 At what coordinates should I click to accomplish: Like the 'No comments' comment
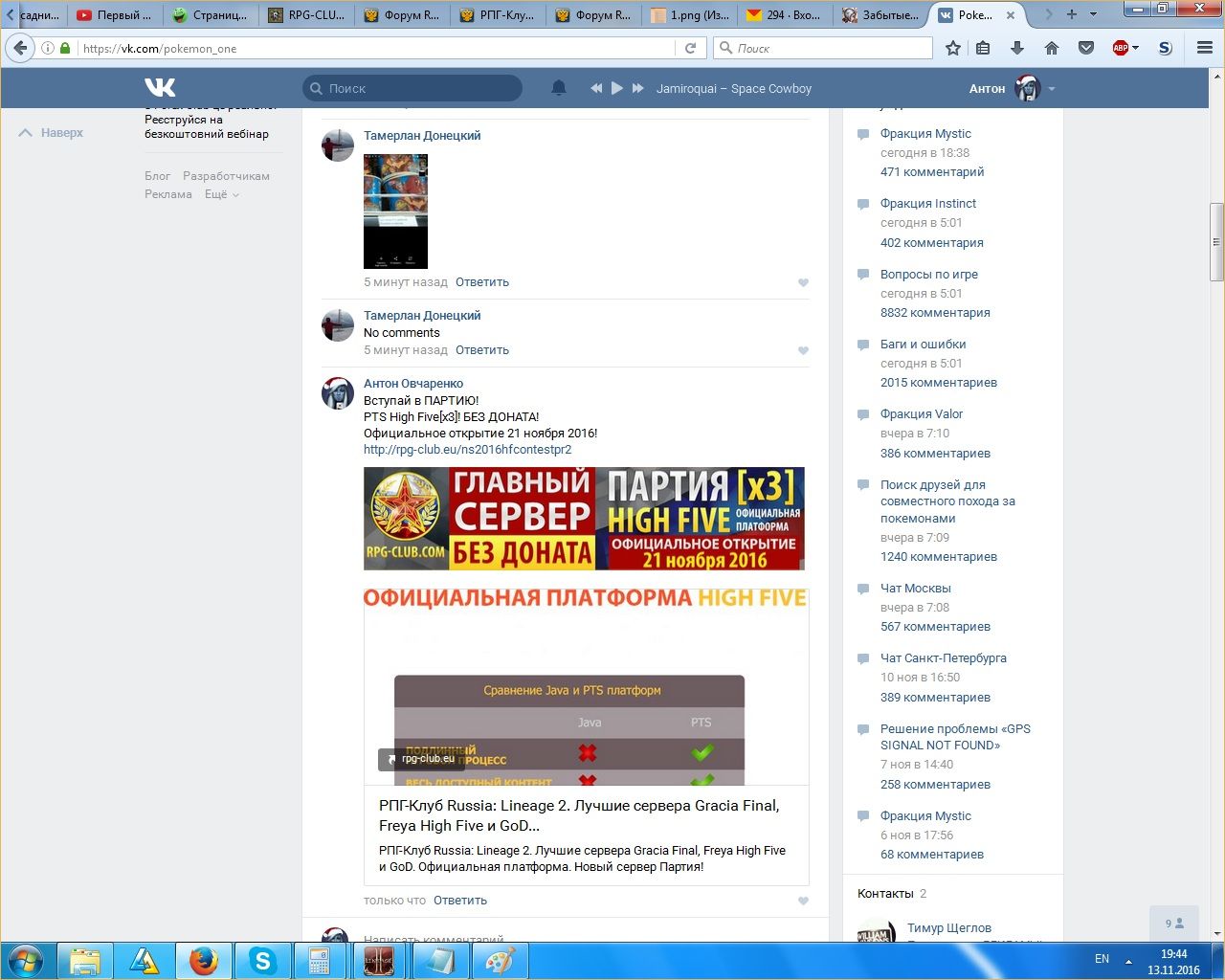tap(803, 350)
